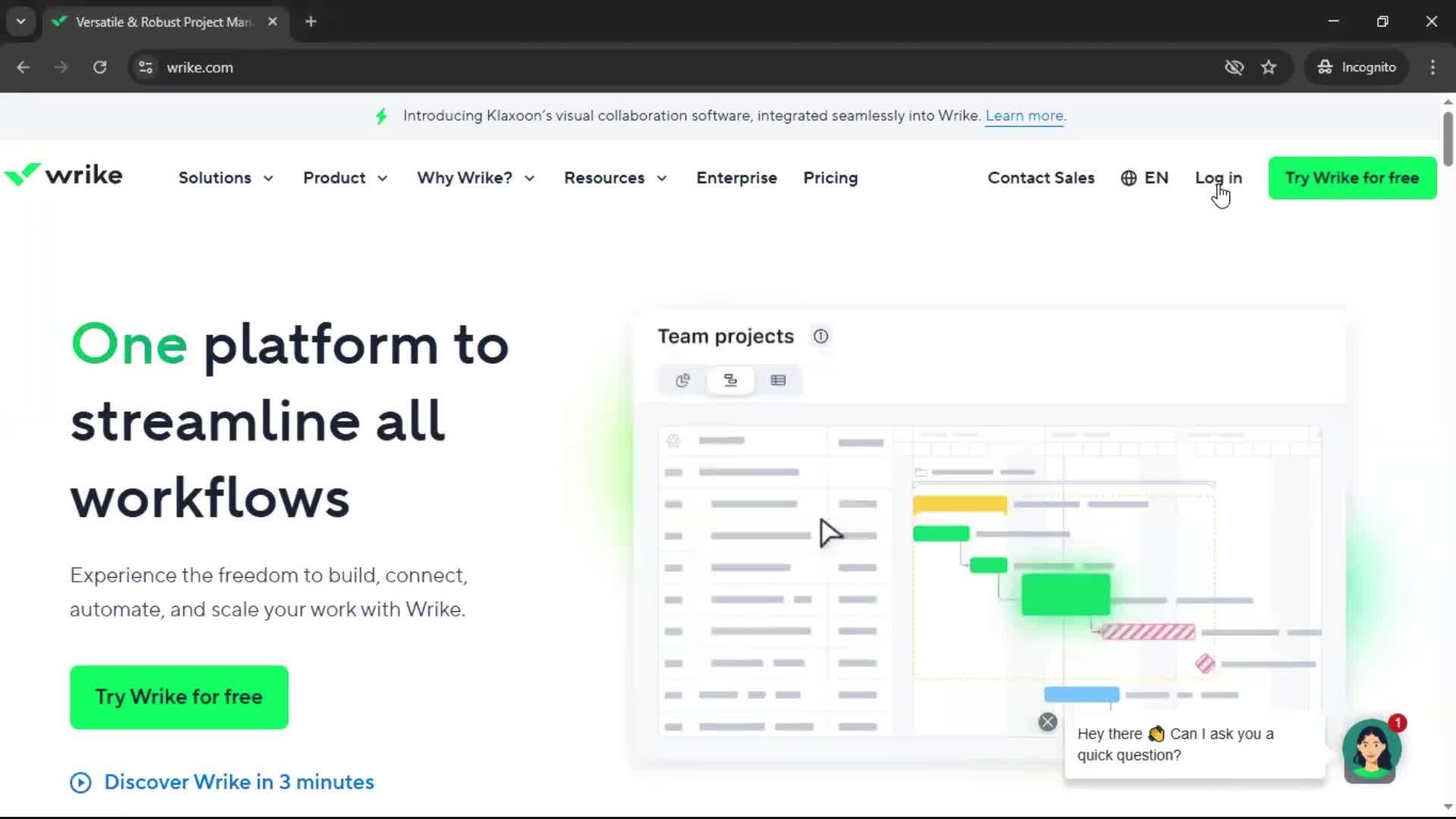Screen dimensions: 1456x819
Task: Click hero Try Wrike for free button
Action: coord(179,697)
